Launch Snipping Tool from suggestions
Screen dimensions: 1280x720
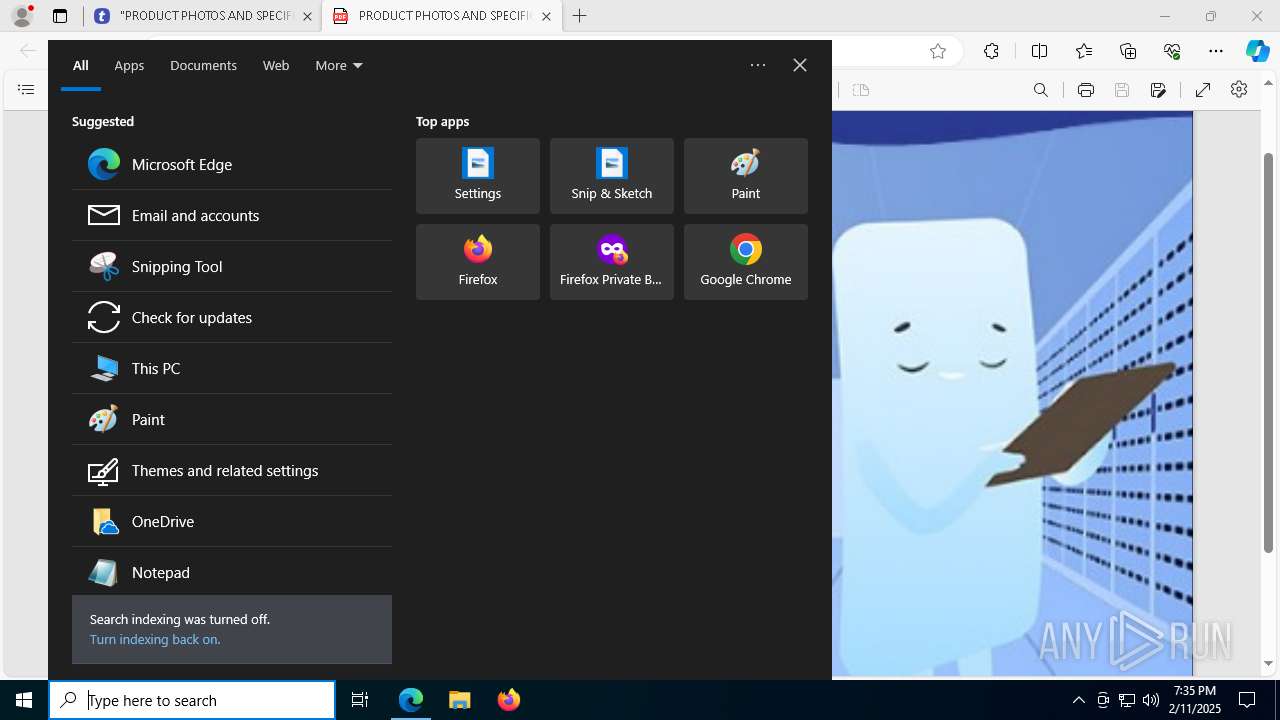pyautogui.click(x=232, y=266)
